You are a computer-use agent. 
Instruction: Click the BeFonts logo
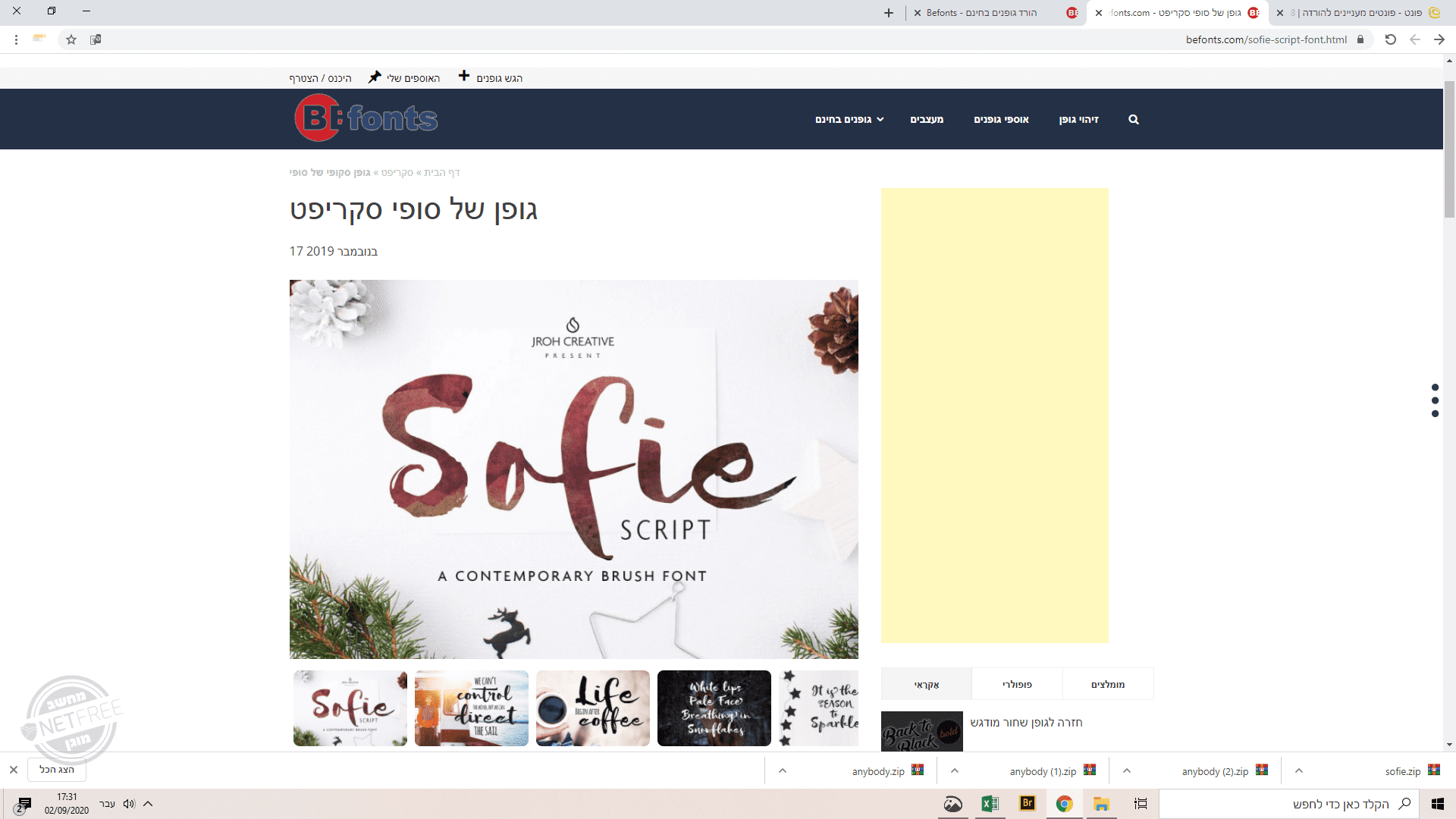366,118
